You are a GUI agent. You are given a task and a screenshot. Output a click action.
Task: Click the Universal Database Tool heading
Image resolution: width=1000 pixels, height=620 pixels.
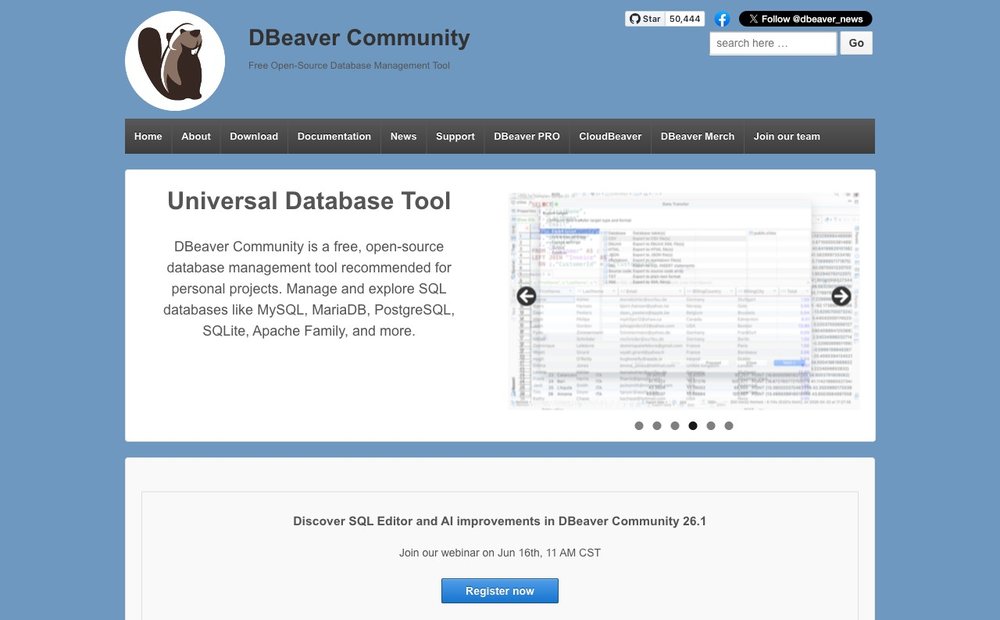click(x=309, y=201)
